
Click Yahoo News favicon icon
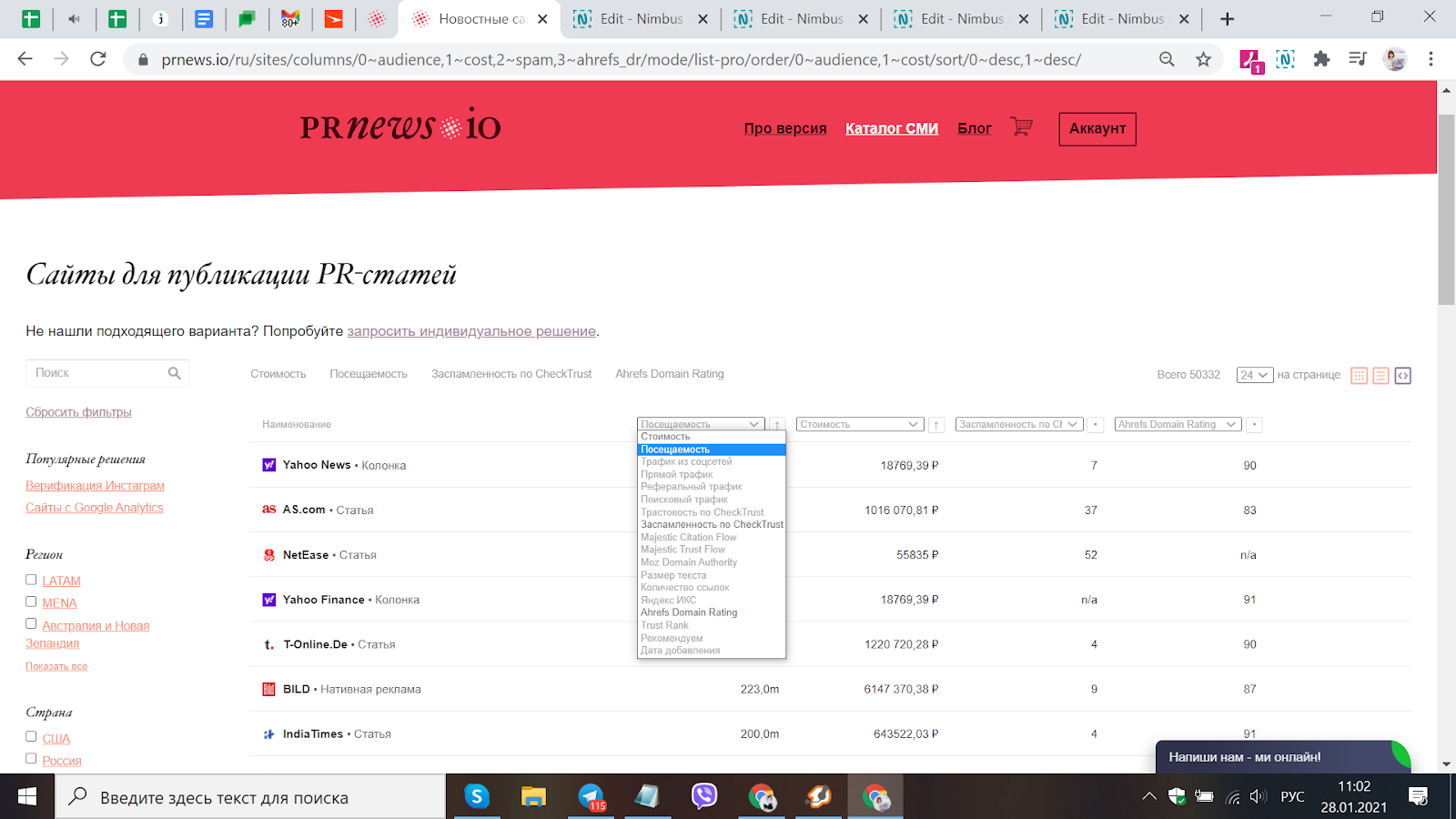(269, 465)
